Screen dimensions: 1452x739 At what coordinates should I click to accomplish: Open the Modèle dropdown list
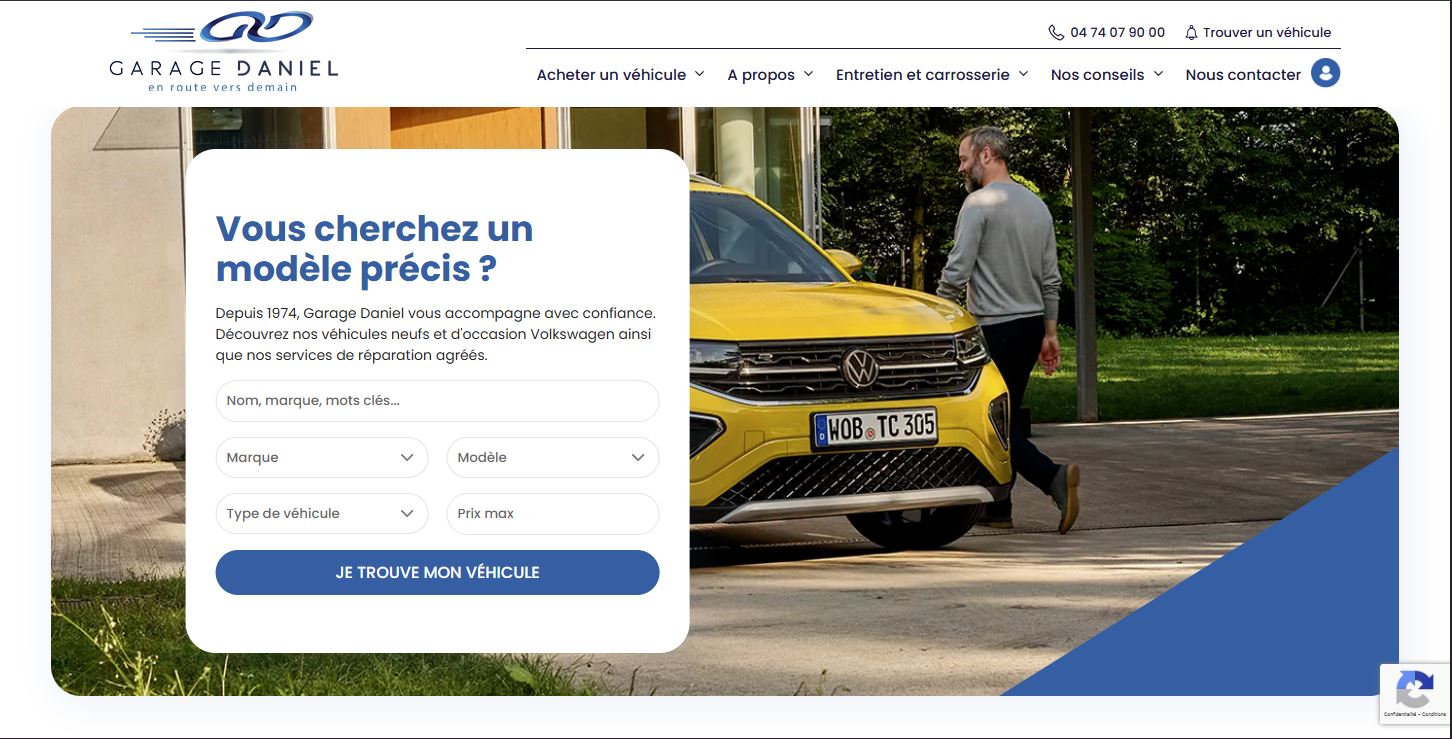pyautogui.click(x=553, y=457)
